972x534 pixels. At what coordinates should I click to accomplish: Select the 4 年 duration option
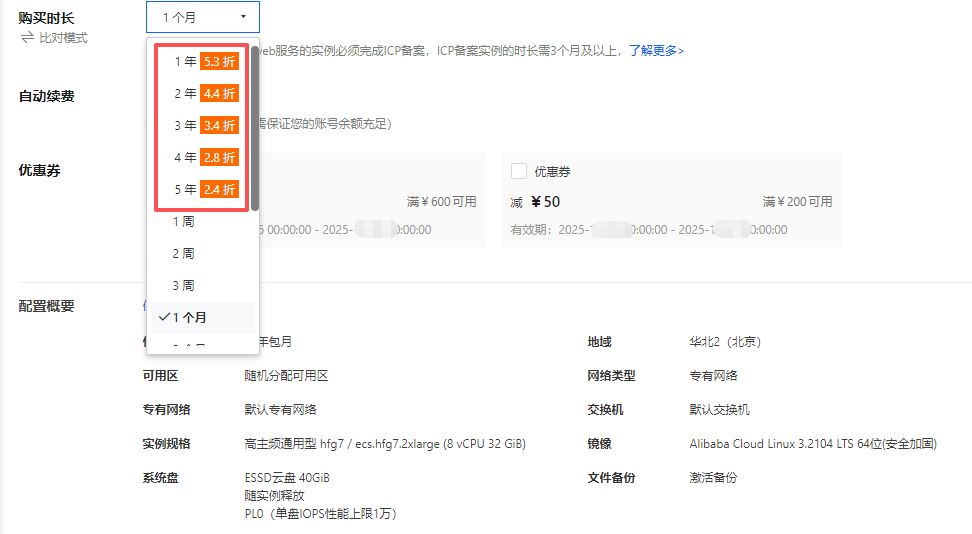coord(184,158)
